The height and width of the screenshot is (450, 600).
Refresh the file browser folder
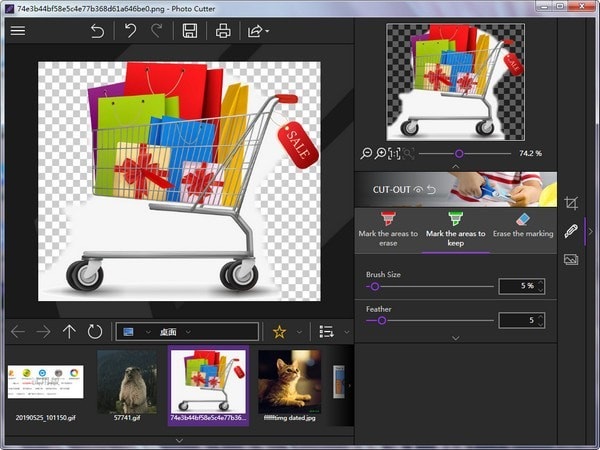(95, 331)
